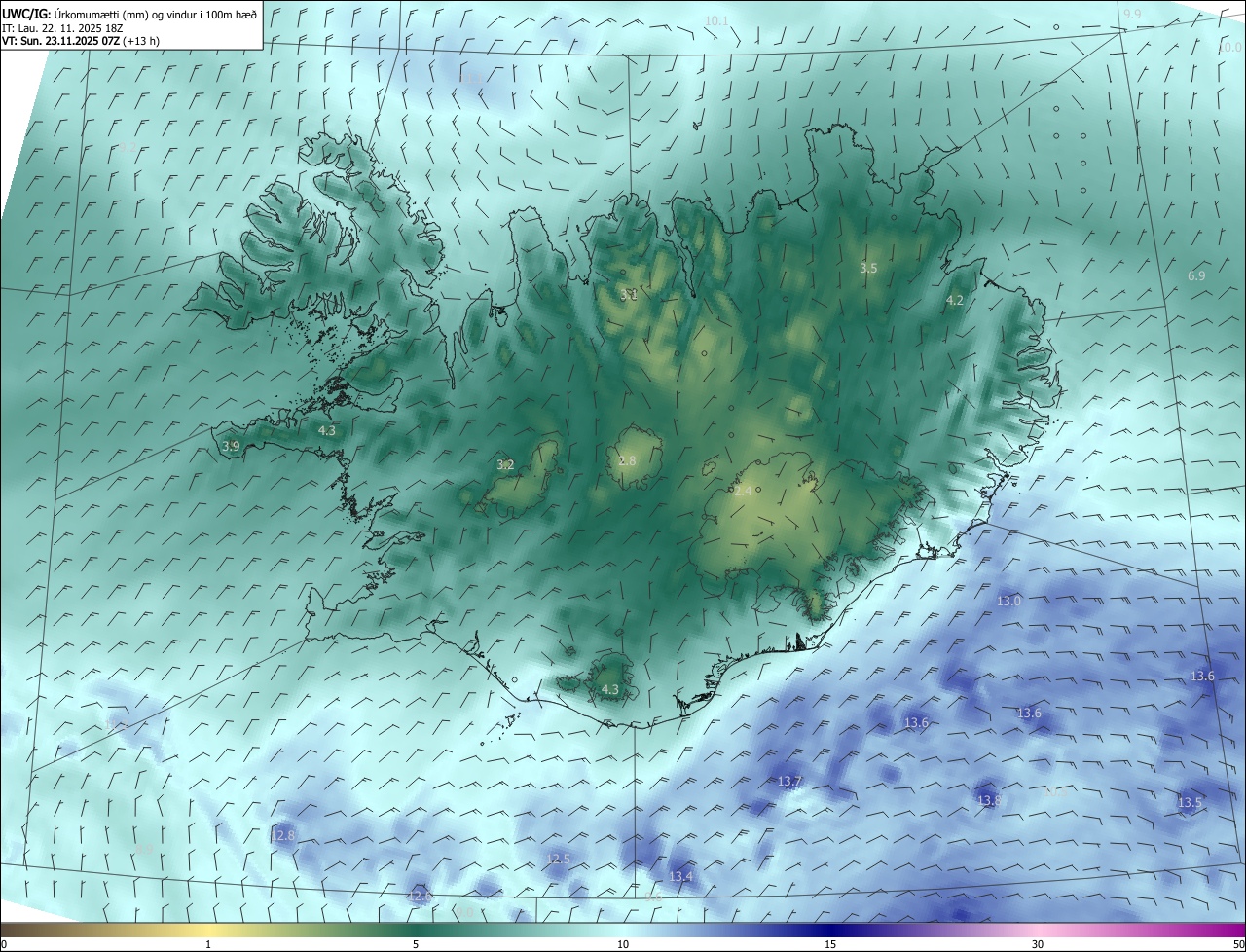
Task: Click the 10.1 value label on the map
Action: (716, 20)
